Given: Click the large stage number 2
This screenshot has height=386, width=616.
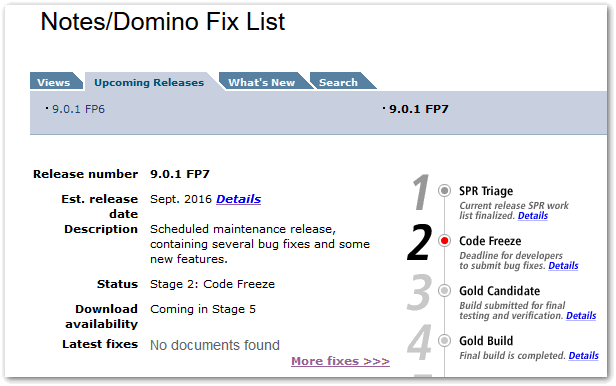Looking at the screenshot, I should tap(419, 242).
